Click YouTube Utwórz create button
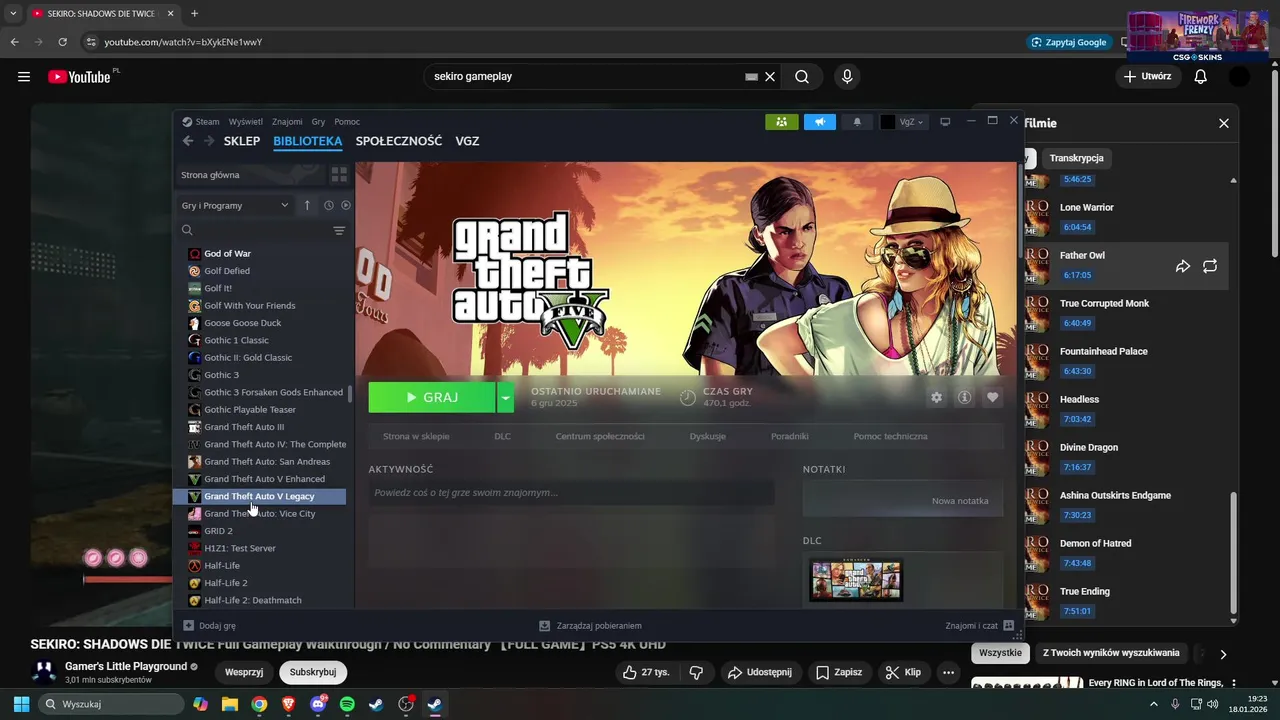 tap(1147, 76)
